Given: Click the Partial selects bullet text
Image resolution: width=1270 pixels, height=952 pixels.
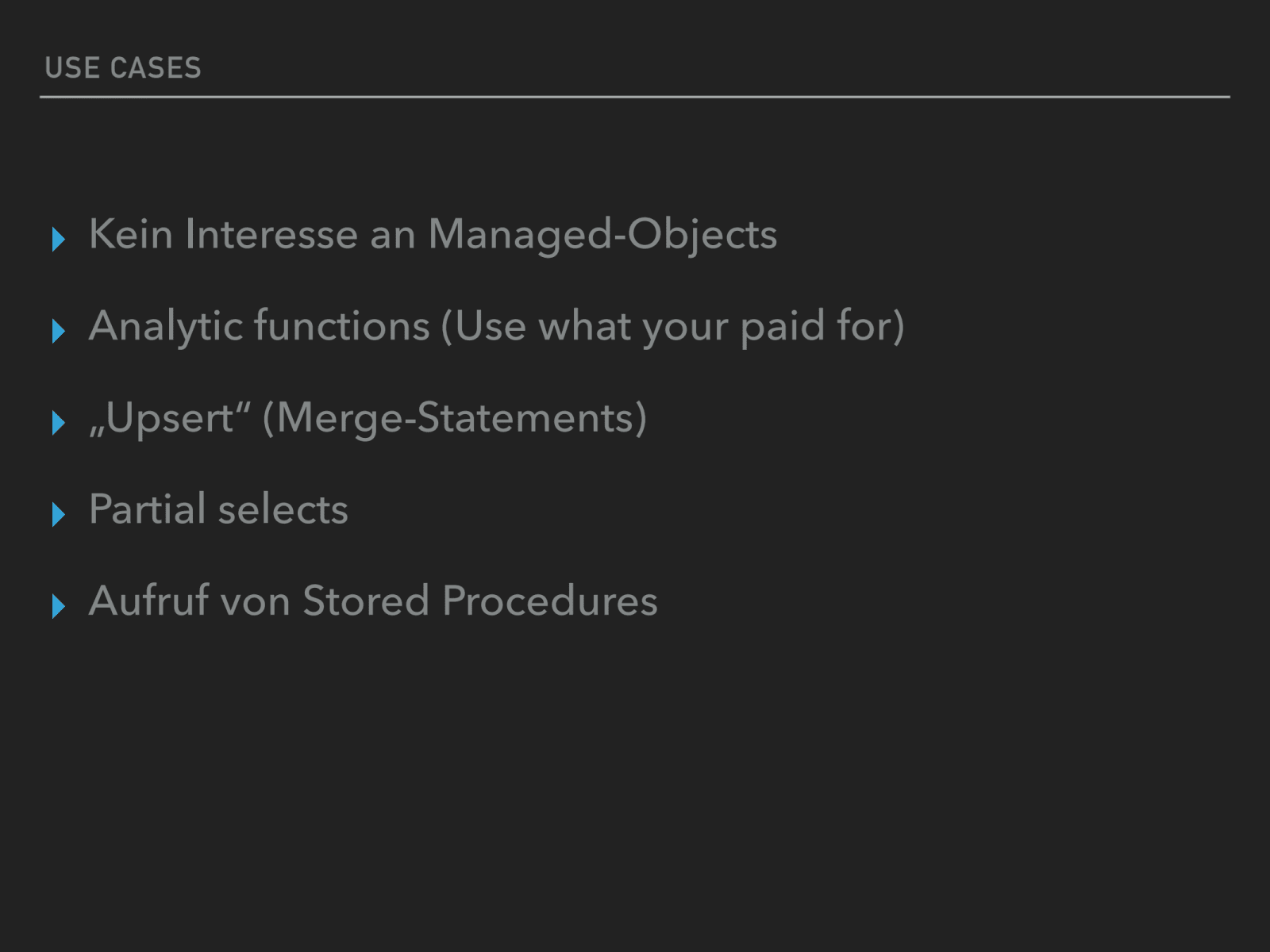Looking at the screenshot, I should (218, 509).
